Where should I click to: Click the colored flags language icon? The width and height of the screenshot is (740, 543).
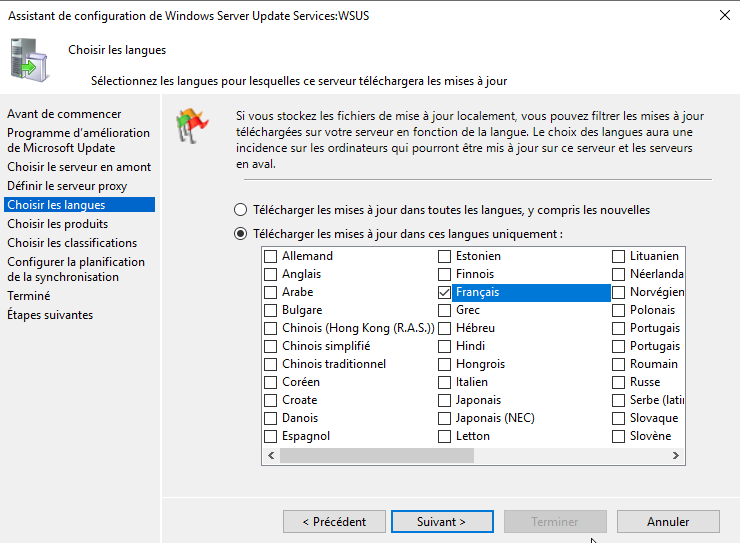click(x=191, y=125)
